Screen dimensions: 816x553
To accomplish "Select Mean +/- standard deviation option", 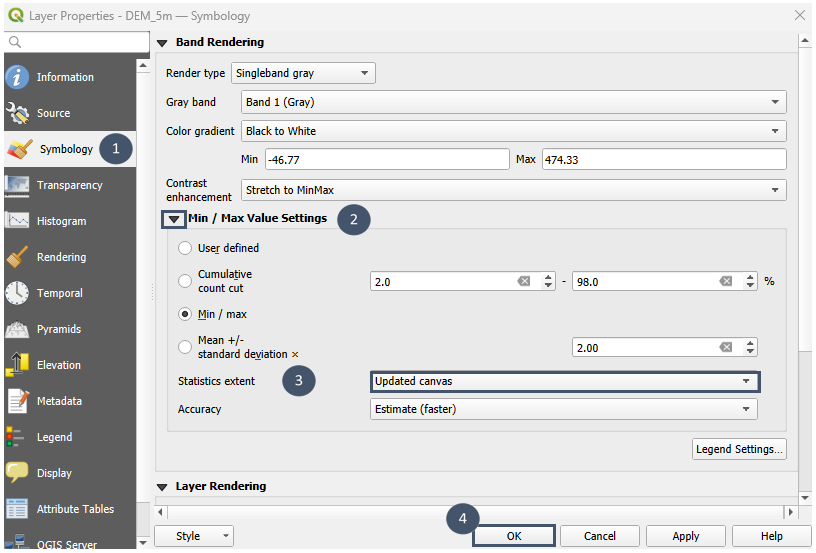I will 185,347.
